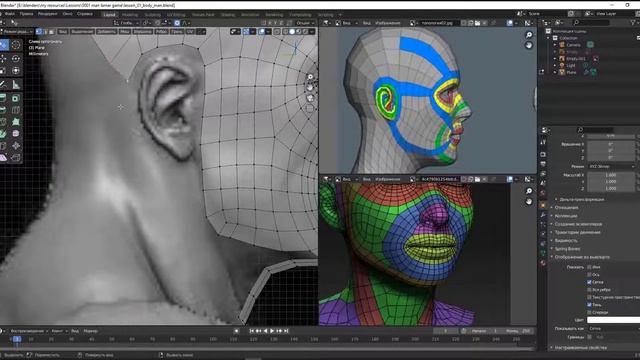Select the Inset Faces tool
The image size is (640, 360).
tap(16, 98)
